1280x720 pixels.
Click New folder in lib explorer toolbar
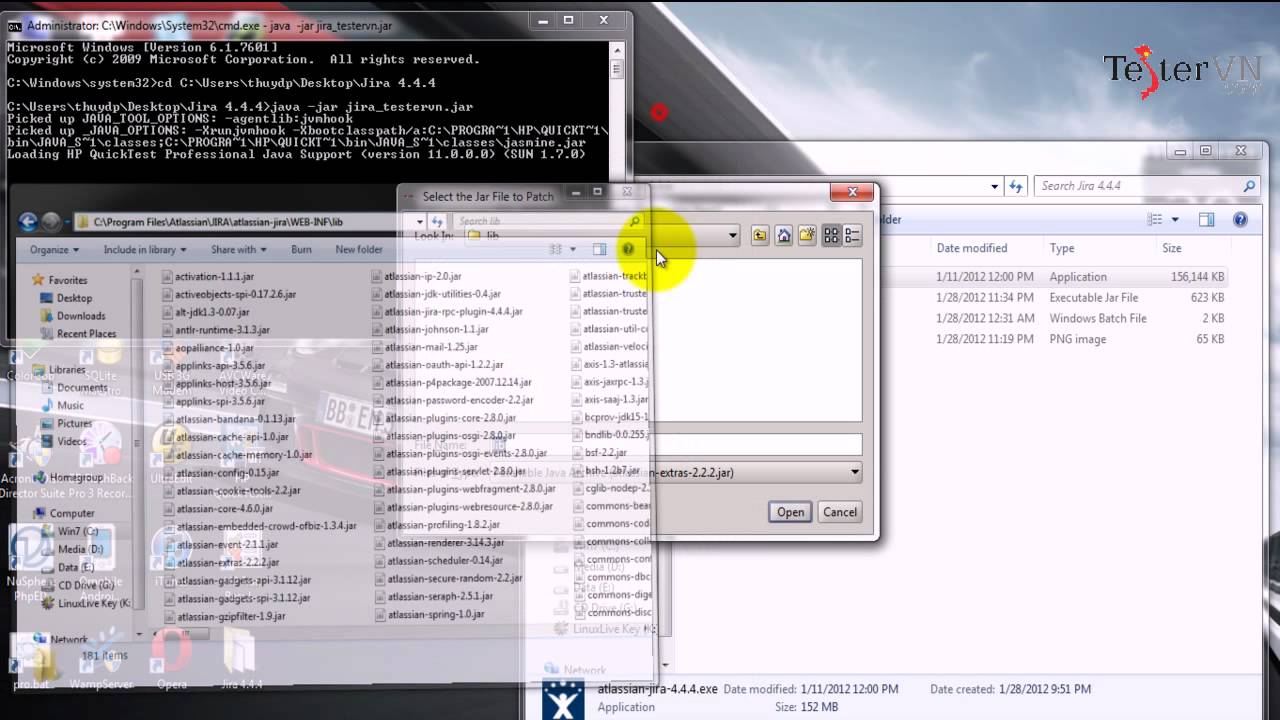pos(359,249)
